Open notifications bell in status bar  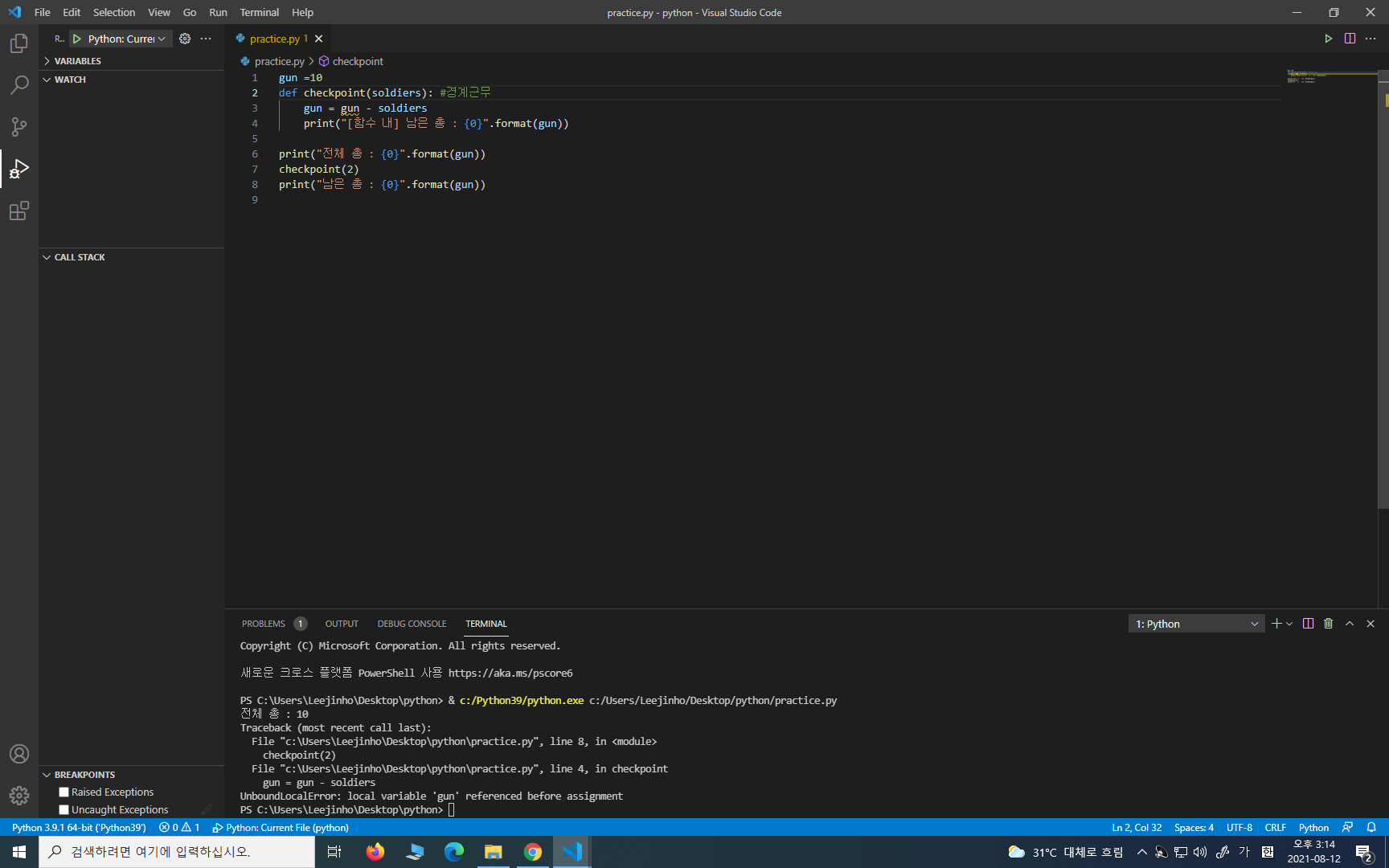coord(1371,827)
